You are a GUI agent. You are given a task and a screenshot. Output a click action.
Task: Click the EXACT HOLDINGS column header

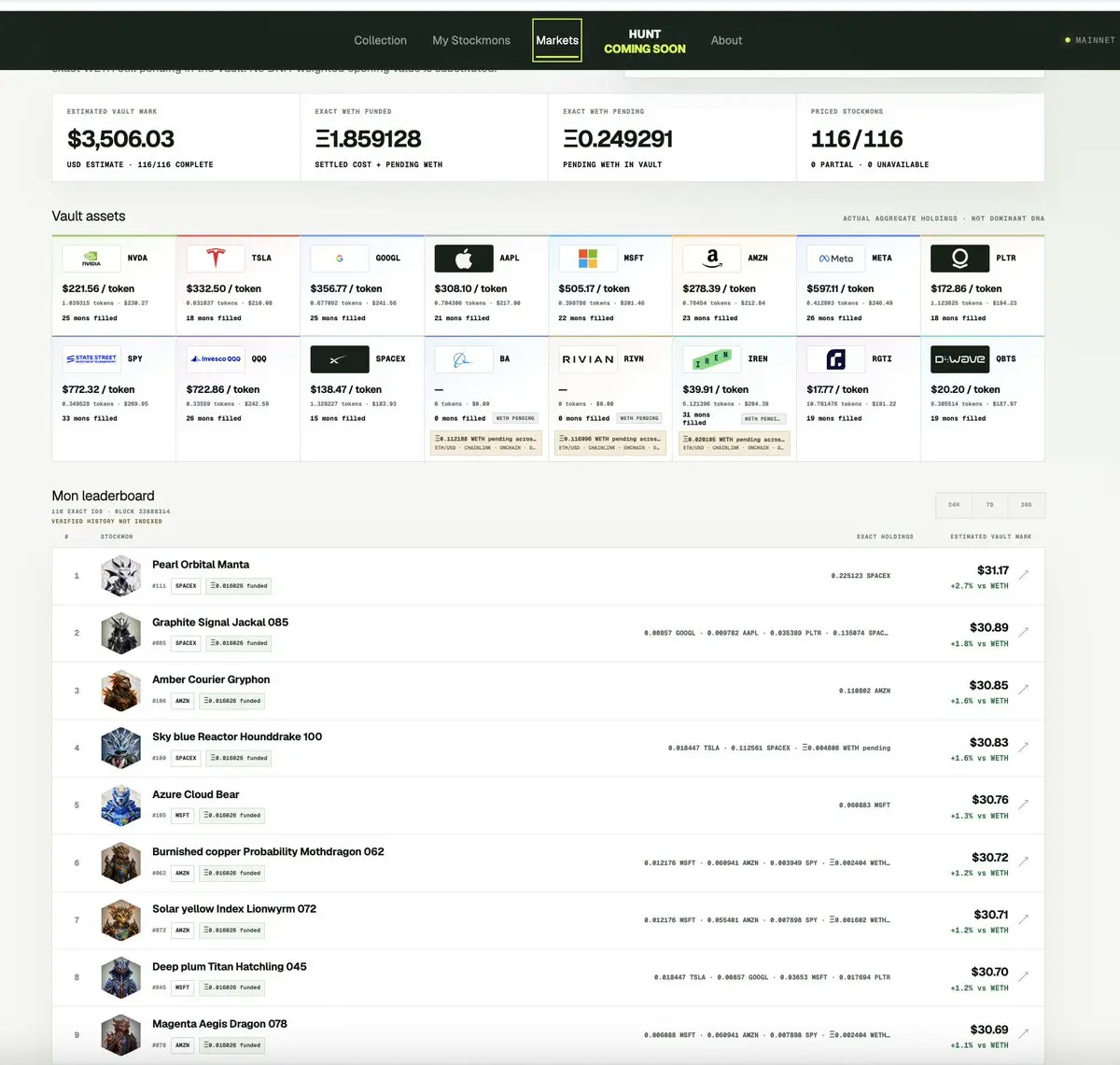(x=885, y=537)
